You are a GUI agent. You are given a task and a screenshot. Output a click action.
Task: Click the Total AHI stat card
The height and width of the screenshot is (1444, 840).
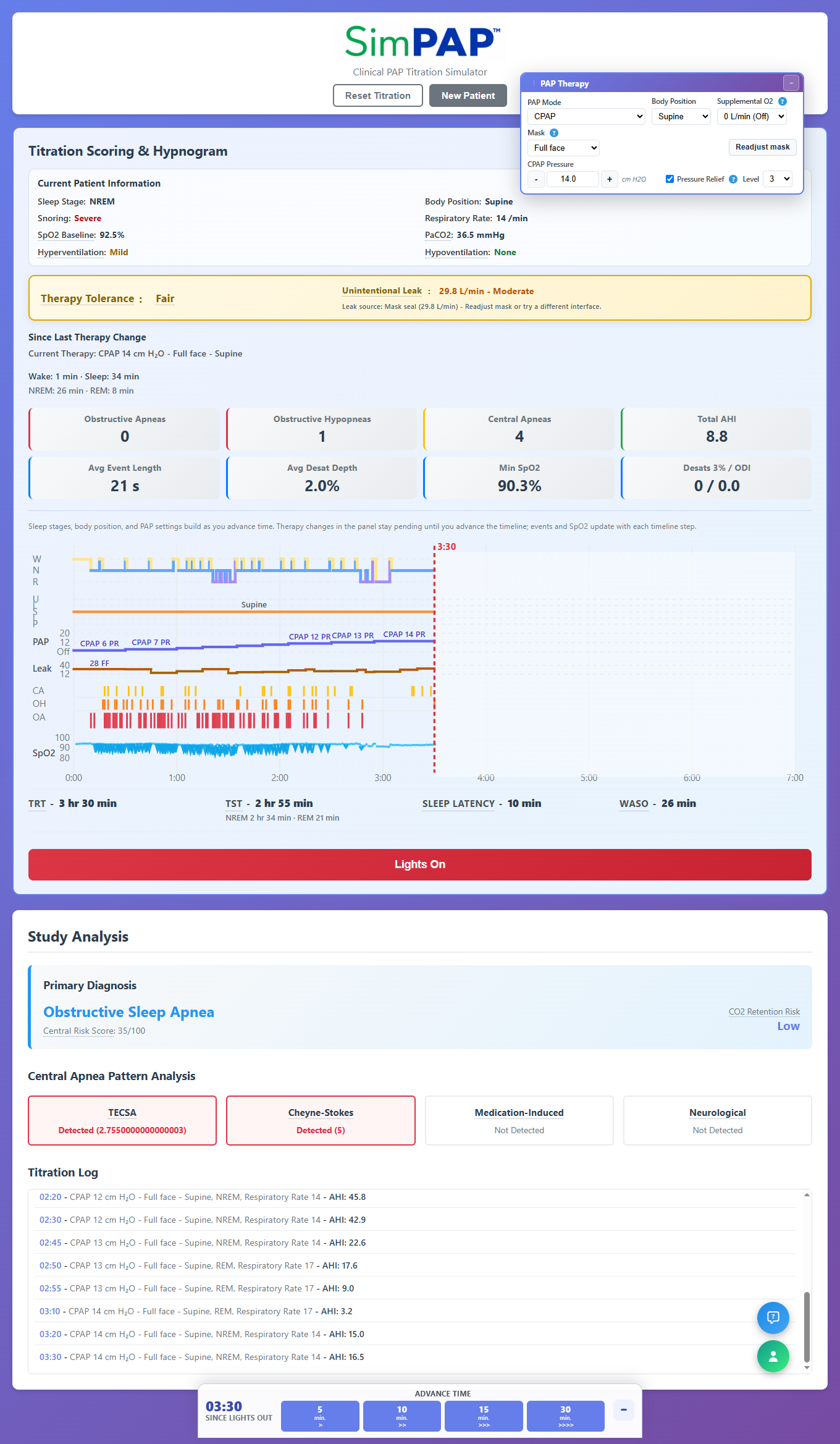pos(716,429)
